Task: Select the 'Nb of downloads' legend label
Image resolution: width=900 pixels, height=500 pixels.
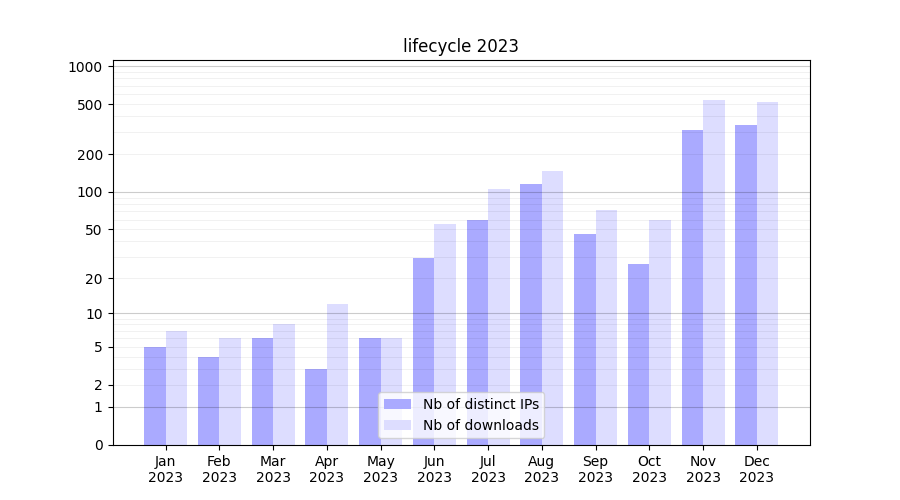Action: (480, 425)
